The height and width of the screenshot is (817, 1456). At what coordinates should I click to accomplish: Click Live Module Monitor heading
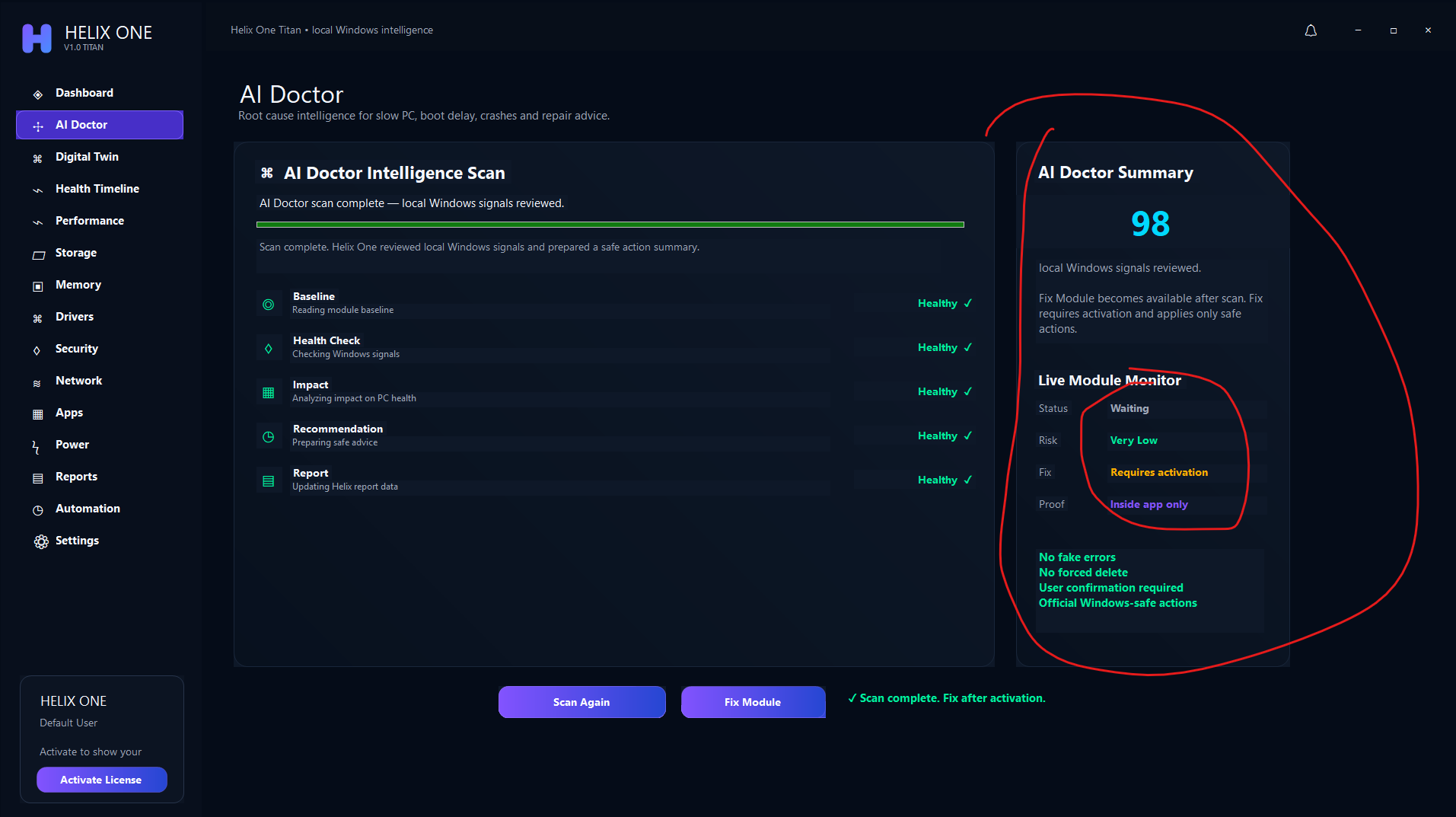1109,380
